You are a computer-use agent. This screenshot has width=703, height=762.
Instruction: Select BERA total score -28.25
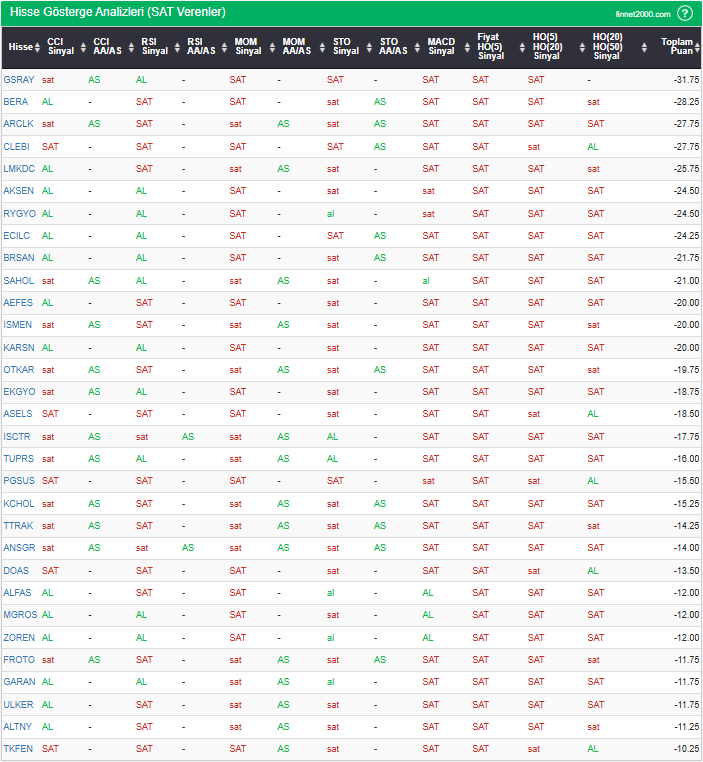pos(686,102)
